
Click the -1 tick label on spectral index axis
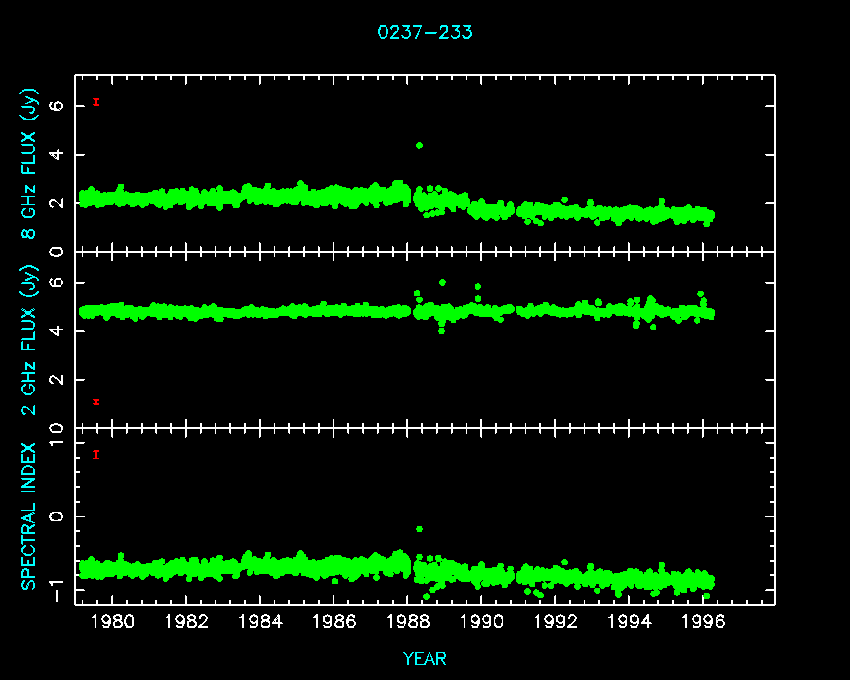pos(58,593)
